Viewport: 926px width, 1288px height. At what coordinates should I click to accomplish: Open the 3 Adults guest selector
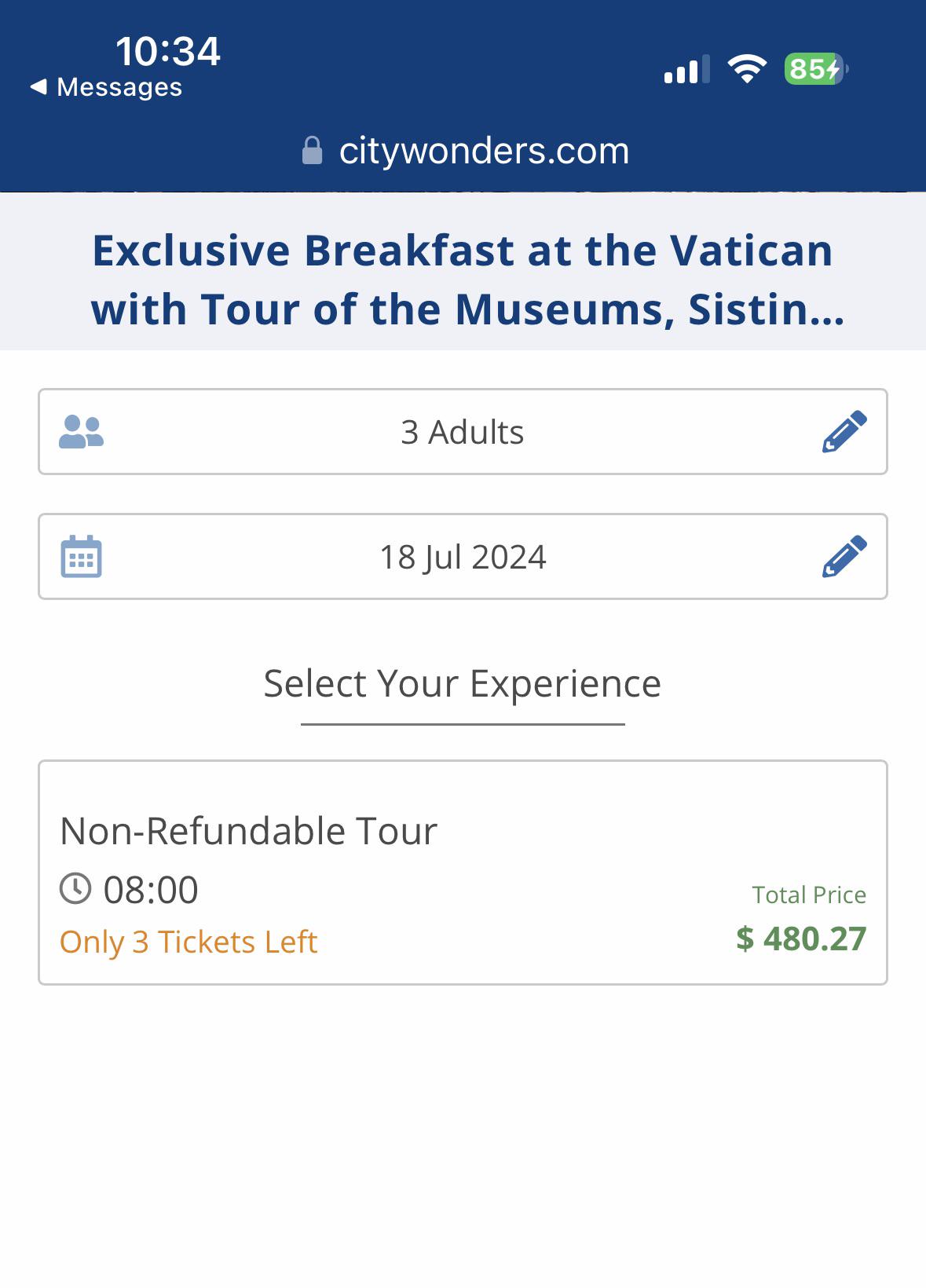point(463,432)
